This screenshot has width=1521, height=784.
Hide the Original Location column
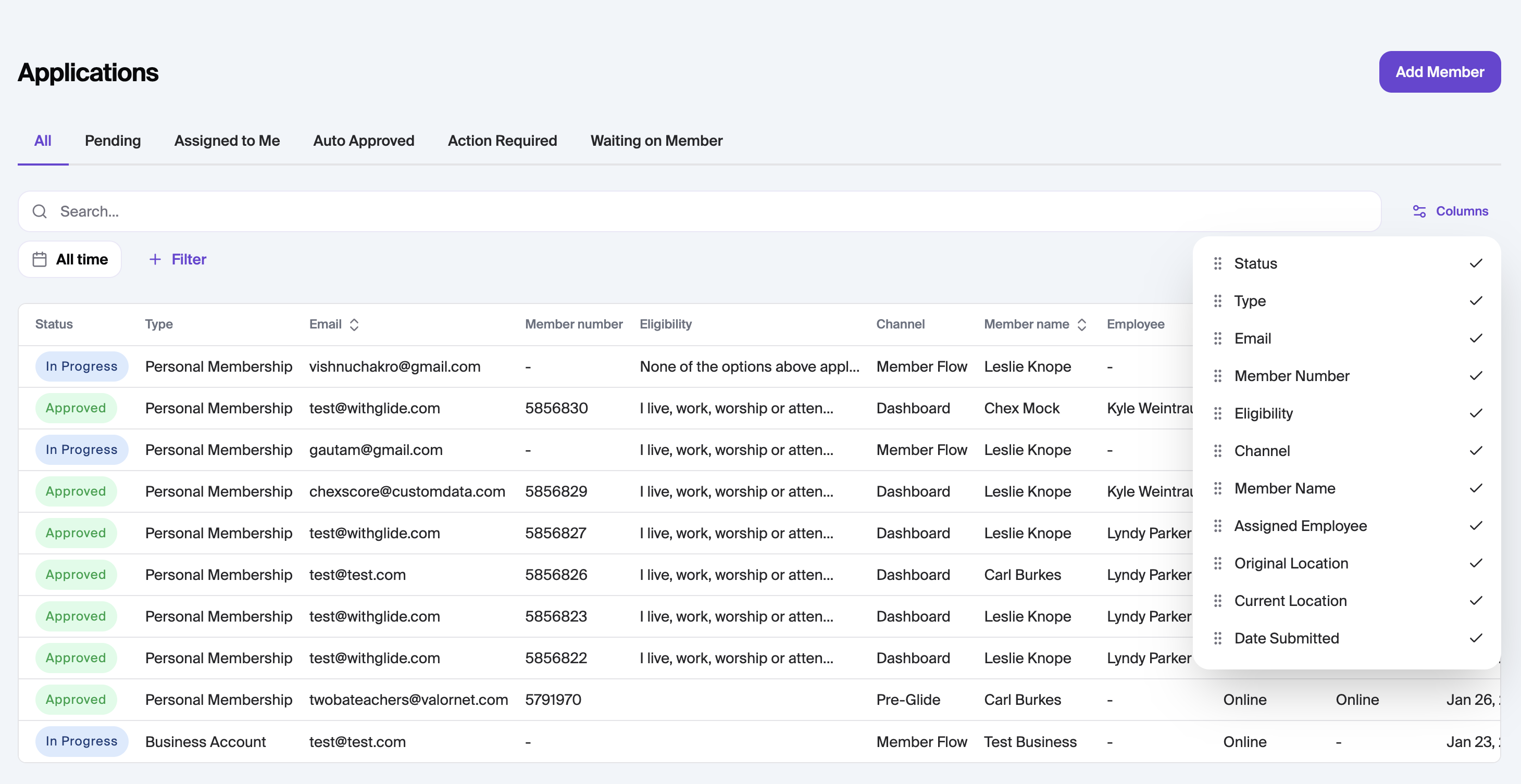pos(1476,563)
